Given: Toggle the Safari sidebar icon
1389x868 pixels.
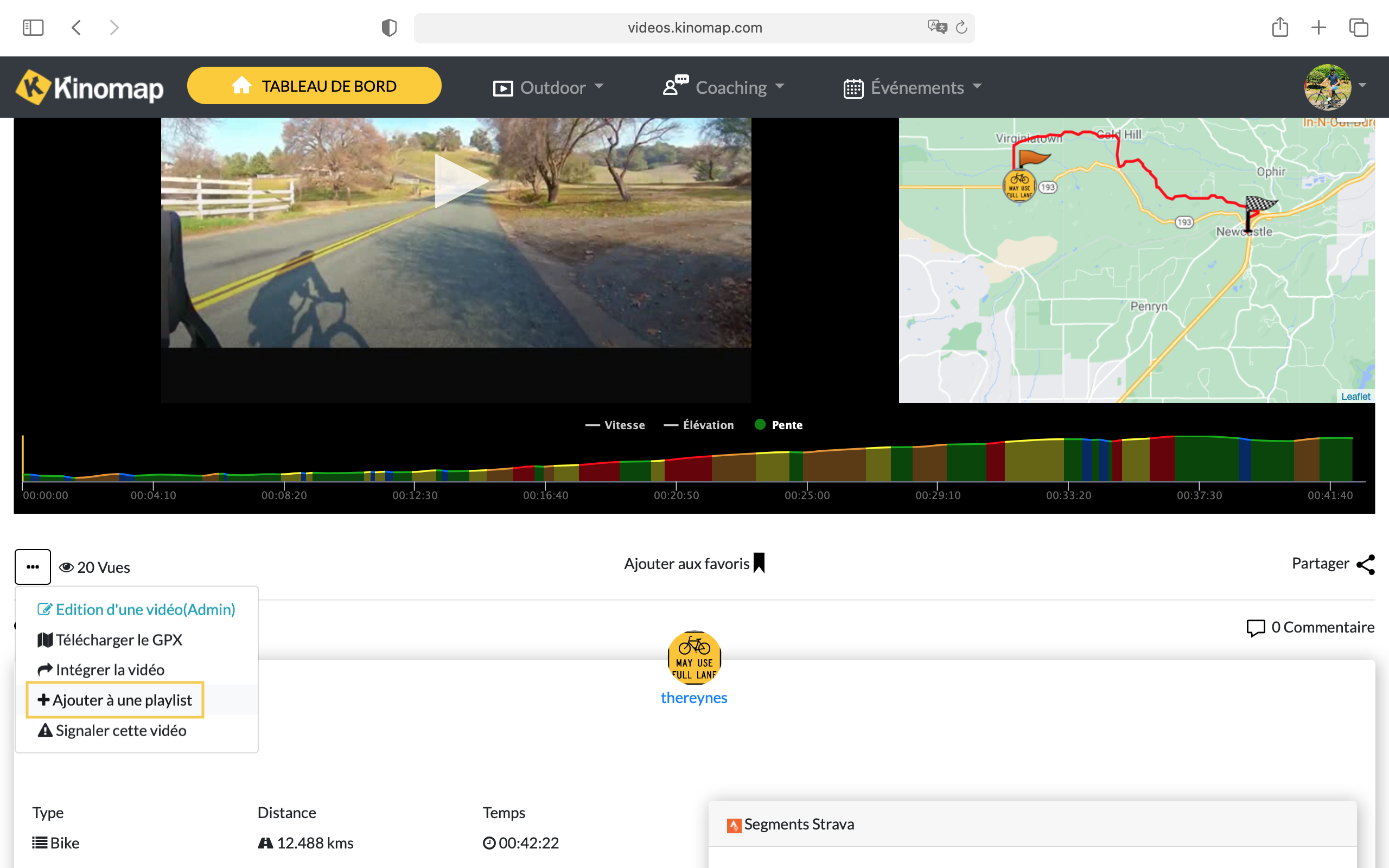Looking at the screenshot, I should point(33,28).
